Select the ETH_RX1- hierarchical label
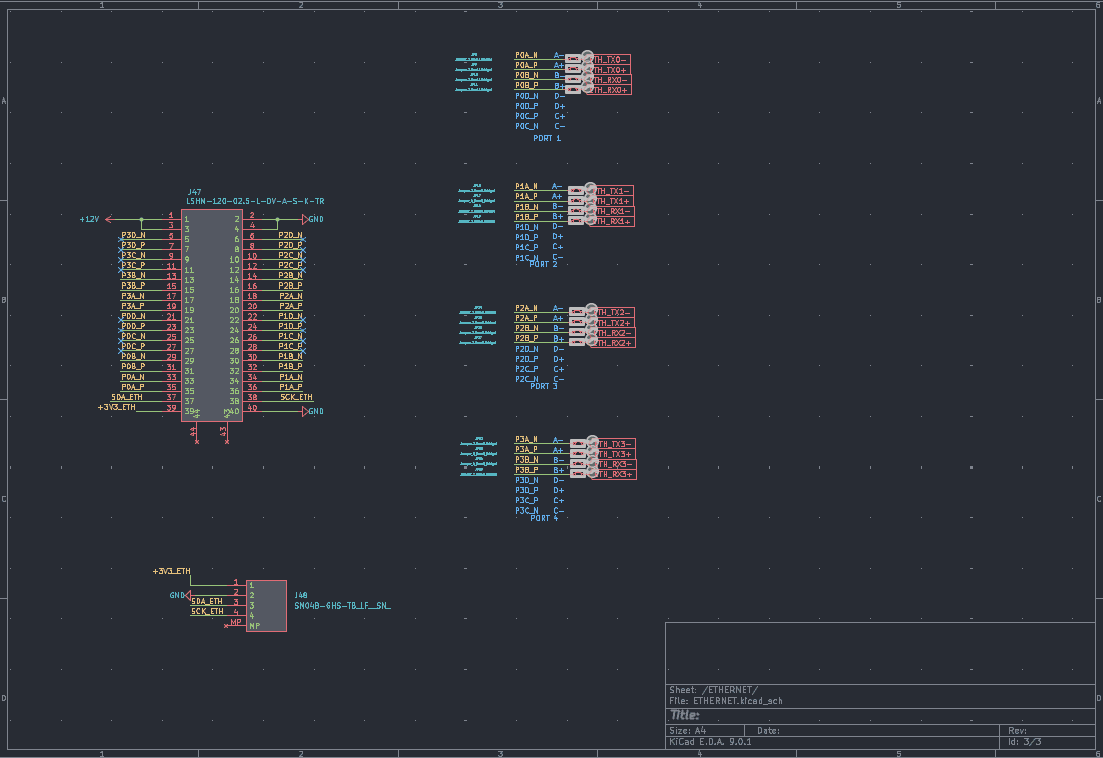This screenshot has width=1103, height=758. [613, 211]
